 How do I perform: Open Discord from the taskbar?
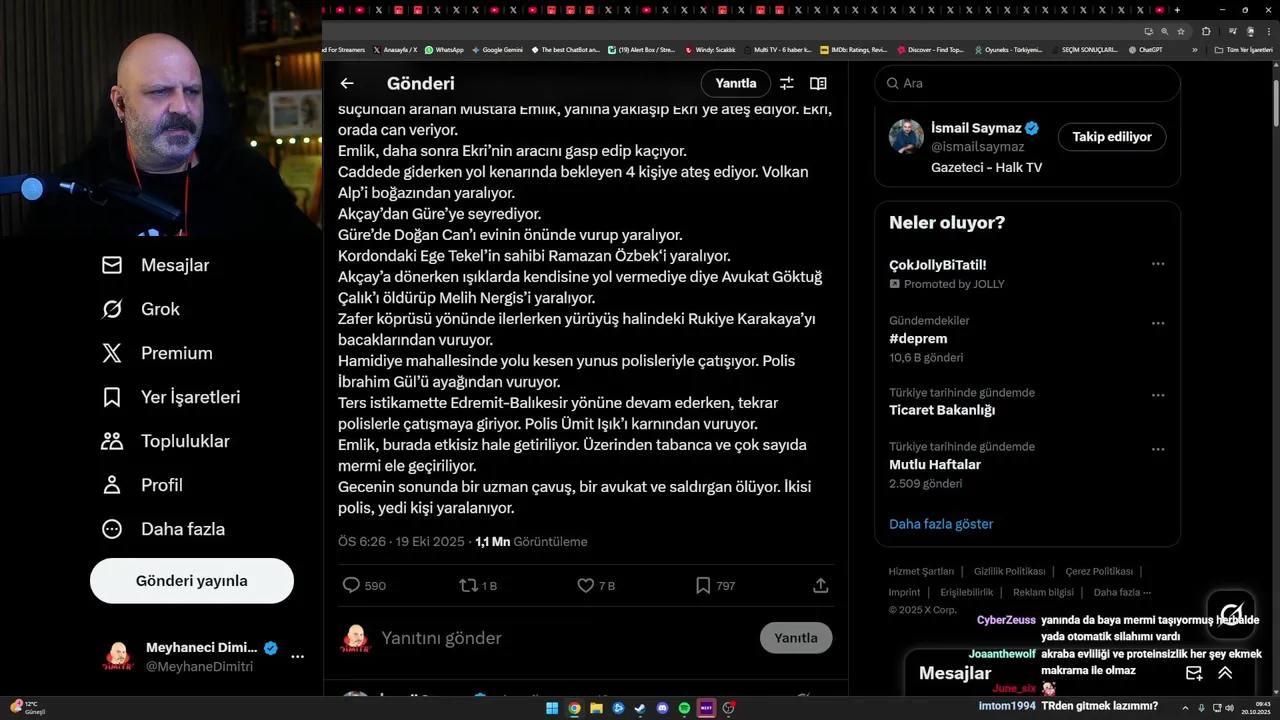click(x=662, y=708)
